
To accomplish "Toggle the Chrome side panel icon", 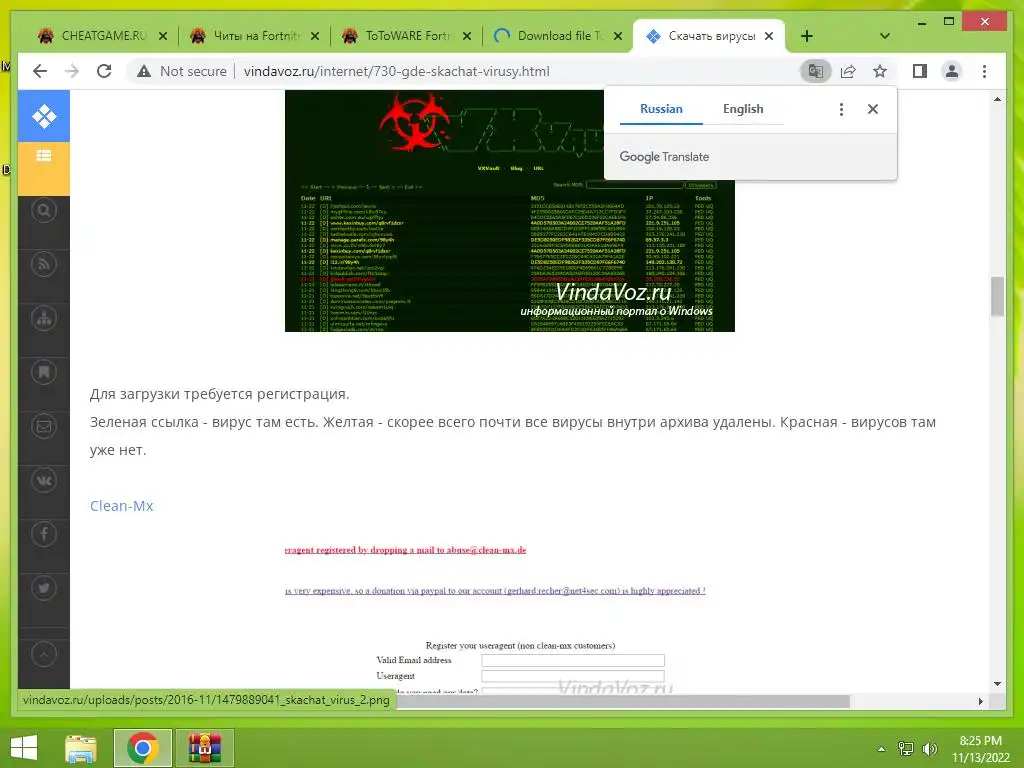I will pyautogui.click(x=920, y=71).
